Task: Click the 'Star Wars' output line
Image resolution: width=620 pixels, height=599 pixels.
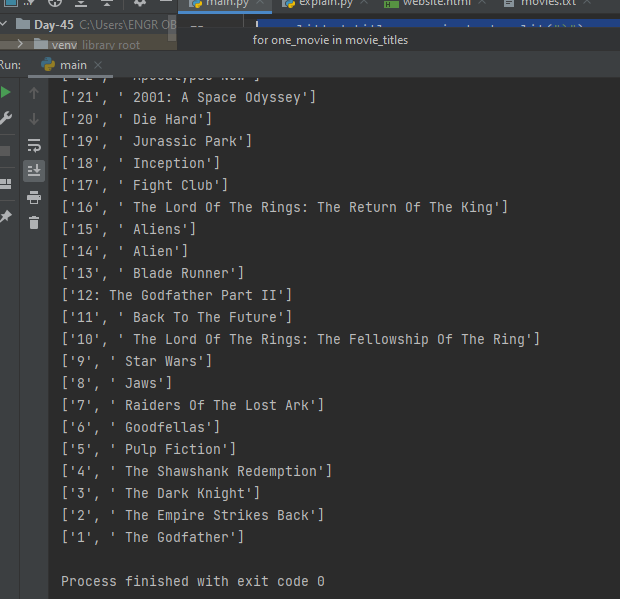Action: click(x=136, y=361)
